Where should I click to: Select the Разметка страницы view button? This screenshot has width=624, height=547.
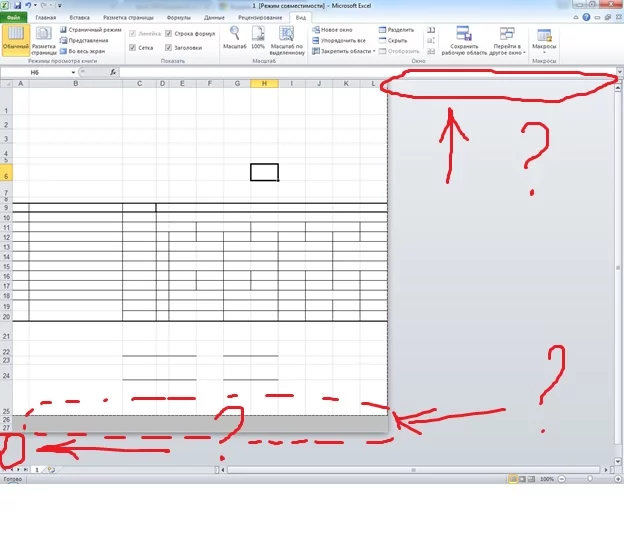pyautogui.click(x=44, y=41)
